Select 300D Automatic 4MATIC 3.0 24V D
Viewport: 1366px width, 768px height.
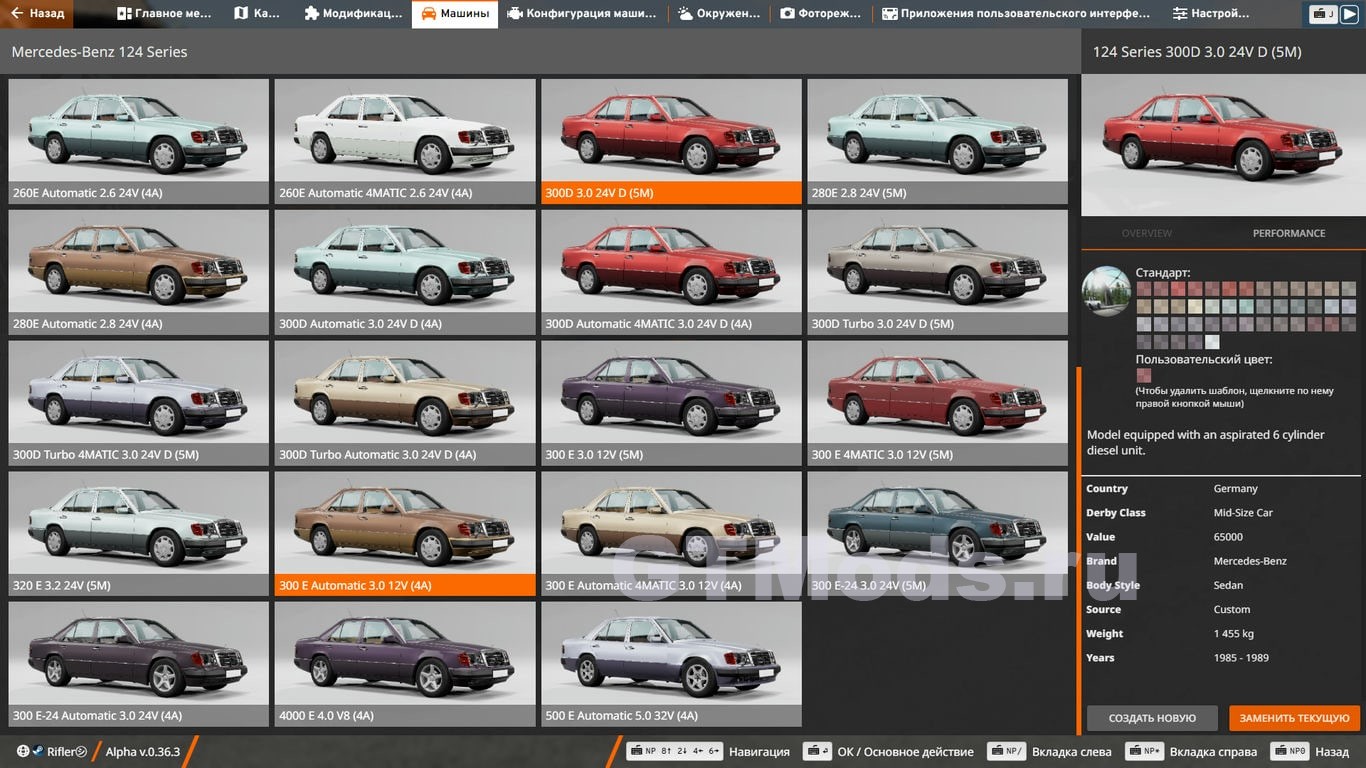(x=671, y=272)
